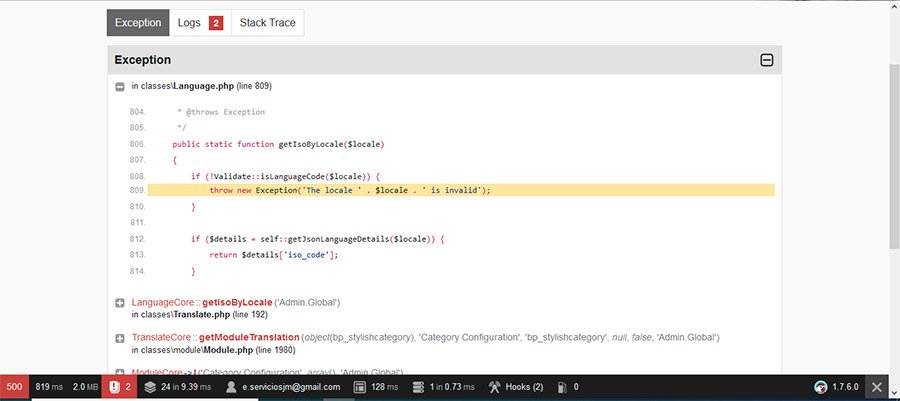Click the page's vertical scrollbar
This screenshot has height=401, width=900.
894,150
